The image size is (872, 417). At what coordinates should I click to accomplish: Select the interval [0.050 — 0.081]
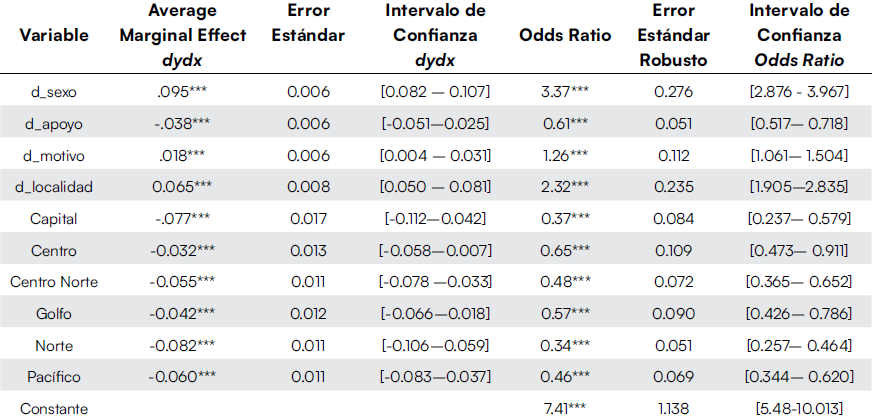pos(434,187)
